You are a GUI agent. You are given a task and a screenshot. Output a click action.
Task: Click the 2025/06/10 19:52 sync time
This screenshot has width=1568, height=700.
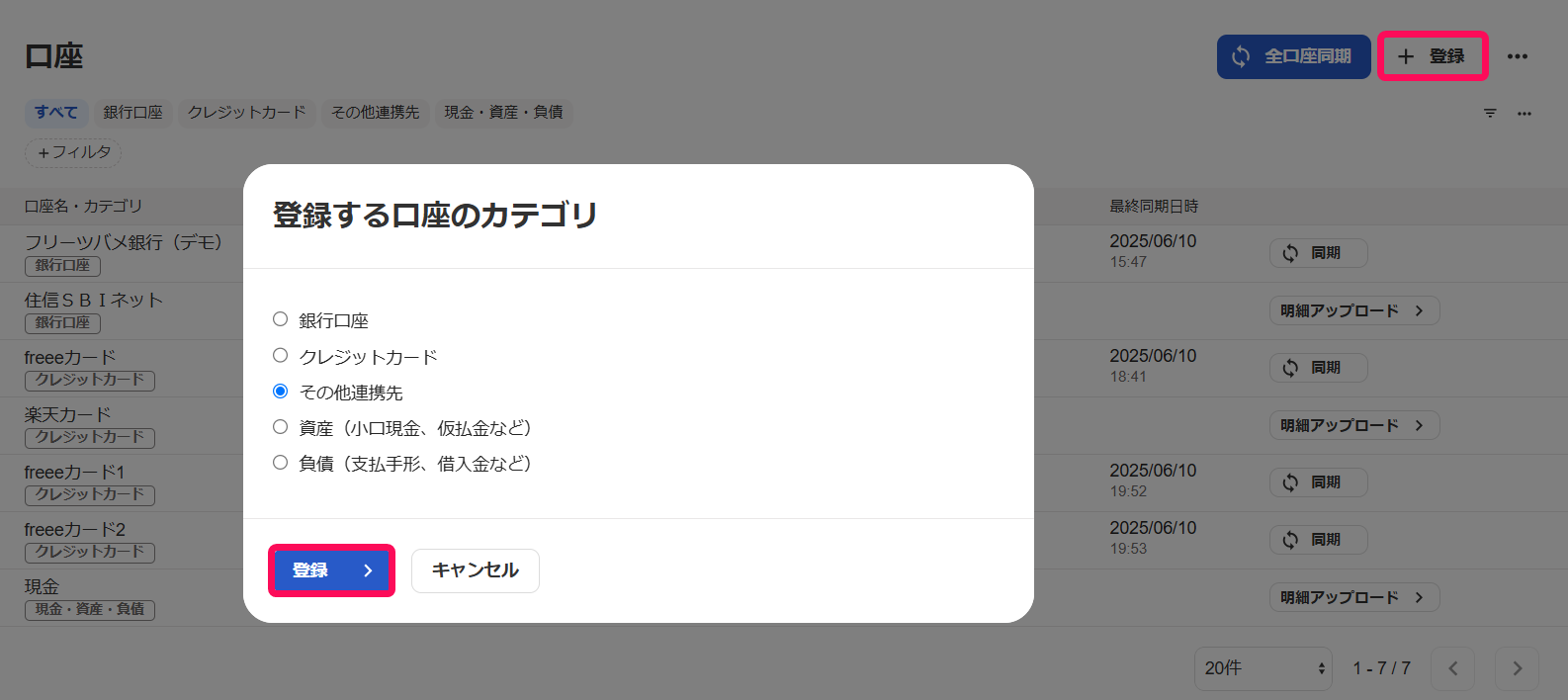[1153, 481]
